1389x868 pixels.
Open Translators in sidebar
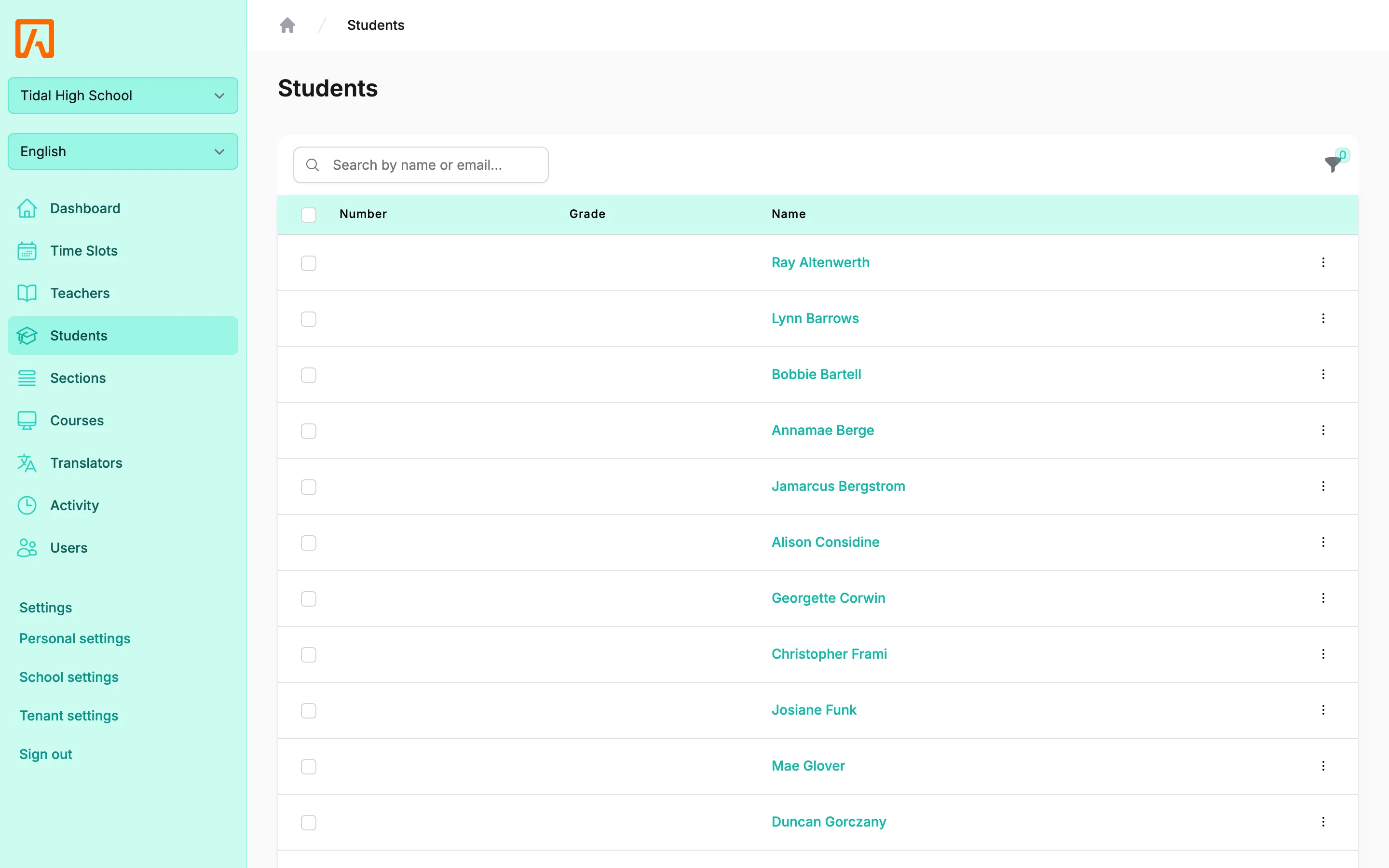(123, 463)
